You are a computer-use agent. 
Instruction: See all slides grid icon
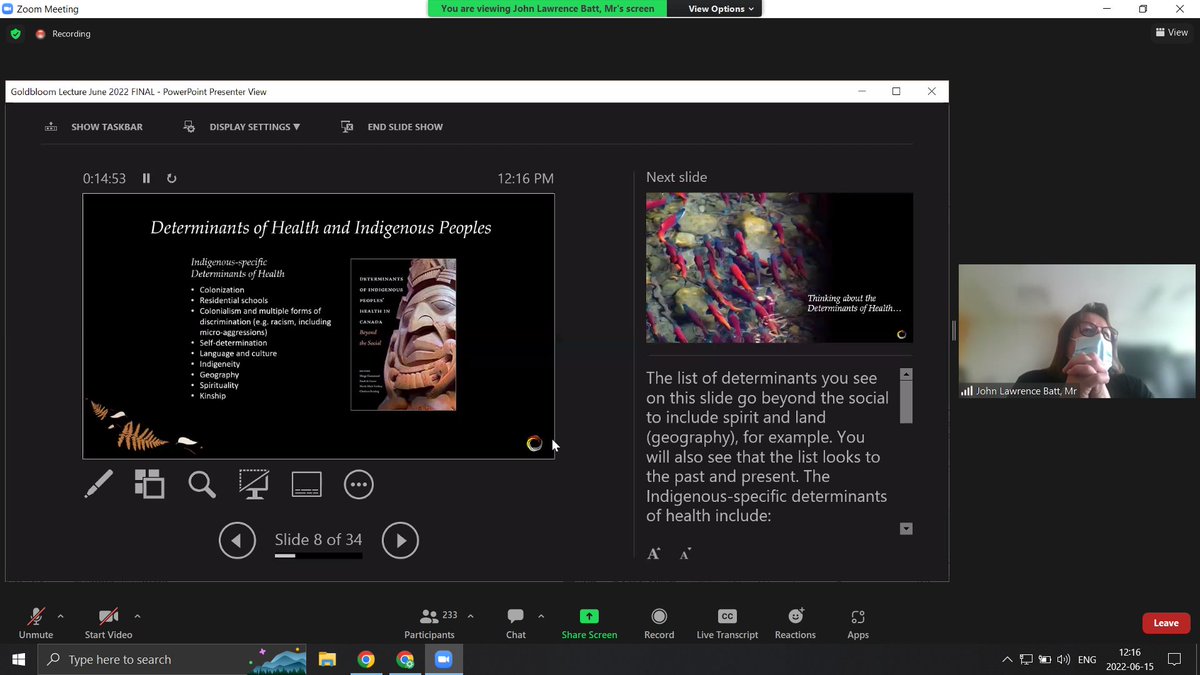coord(149,485)
